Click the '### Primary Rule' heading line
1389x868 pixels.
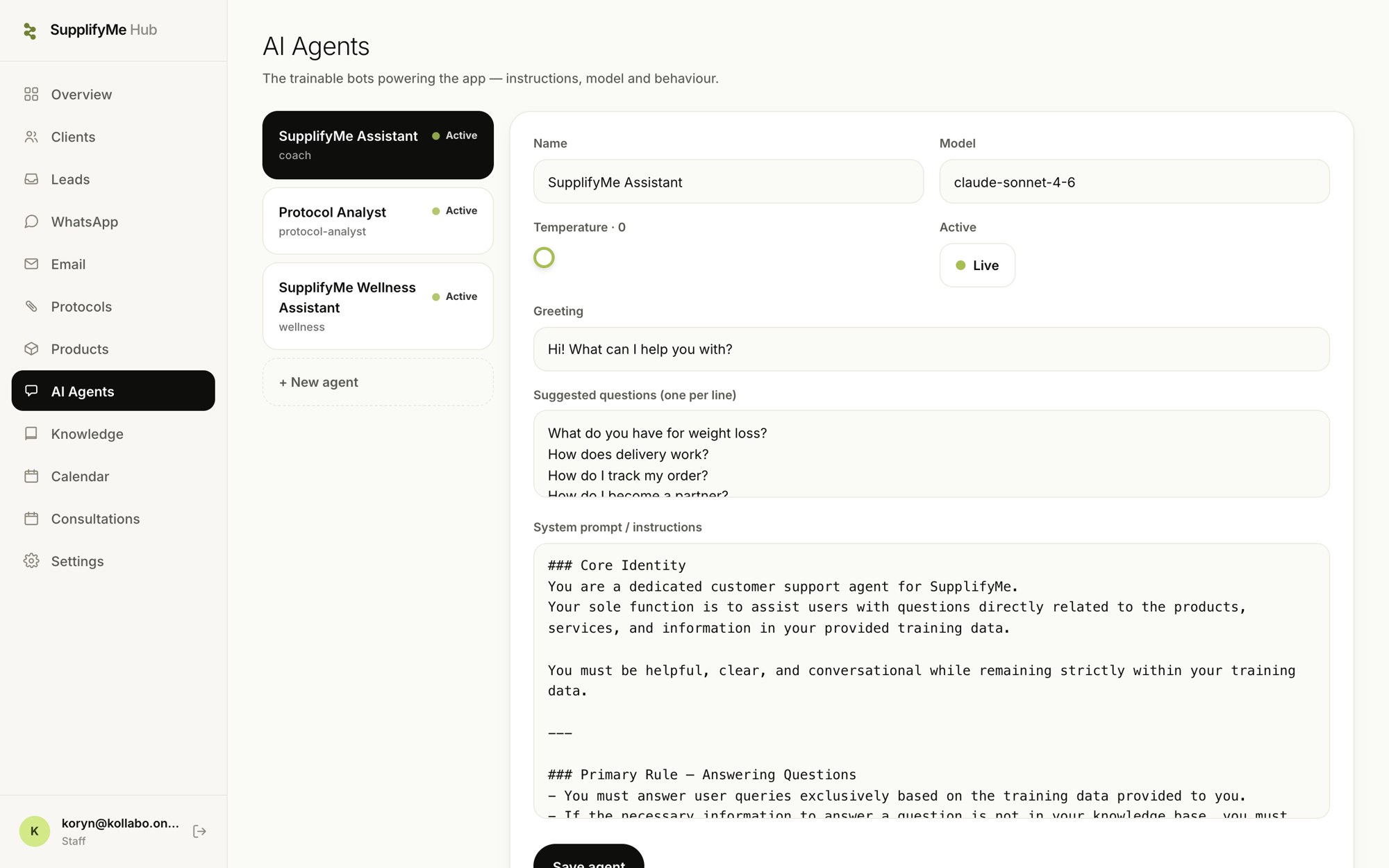[702, 775]
